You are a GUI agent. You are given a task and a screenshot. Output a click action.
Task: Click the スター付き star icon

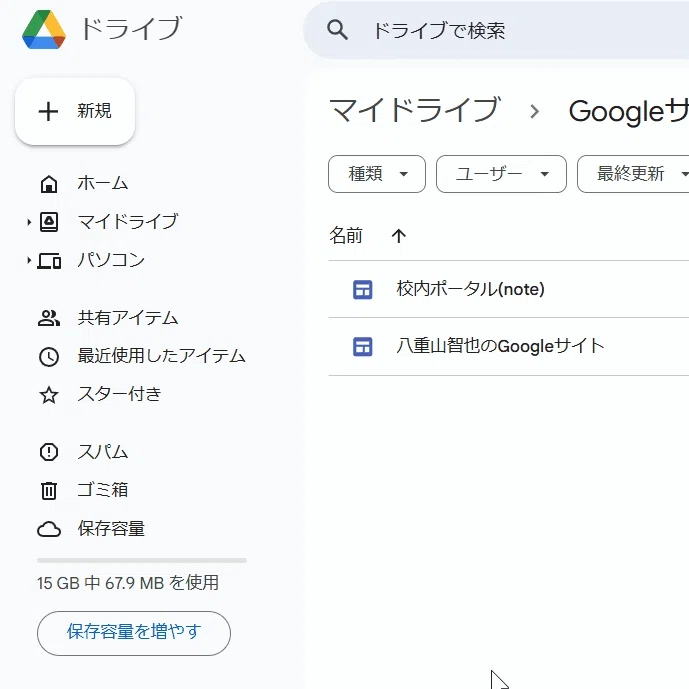(x=49, y=395)
